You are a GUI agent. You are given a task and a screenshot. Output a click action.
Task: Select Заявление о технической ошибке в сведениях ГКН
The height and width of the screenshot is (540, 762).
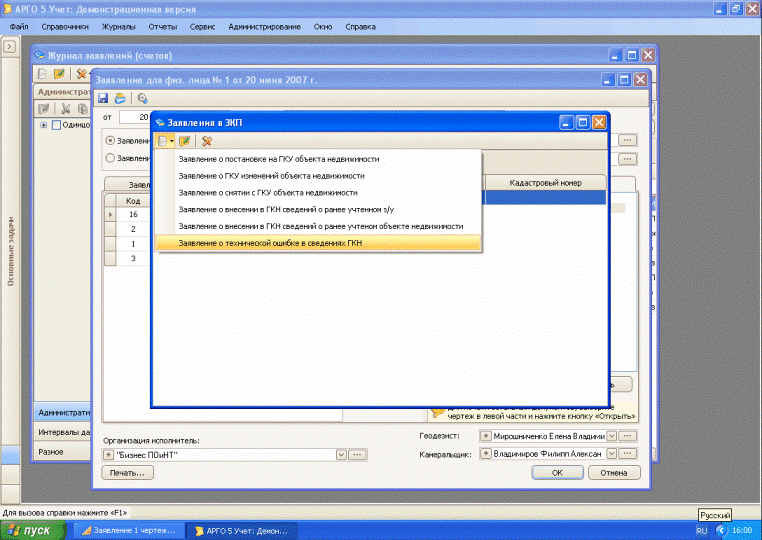[318, 243]
